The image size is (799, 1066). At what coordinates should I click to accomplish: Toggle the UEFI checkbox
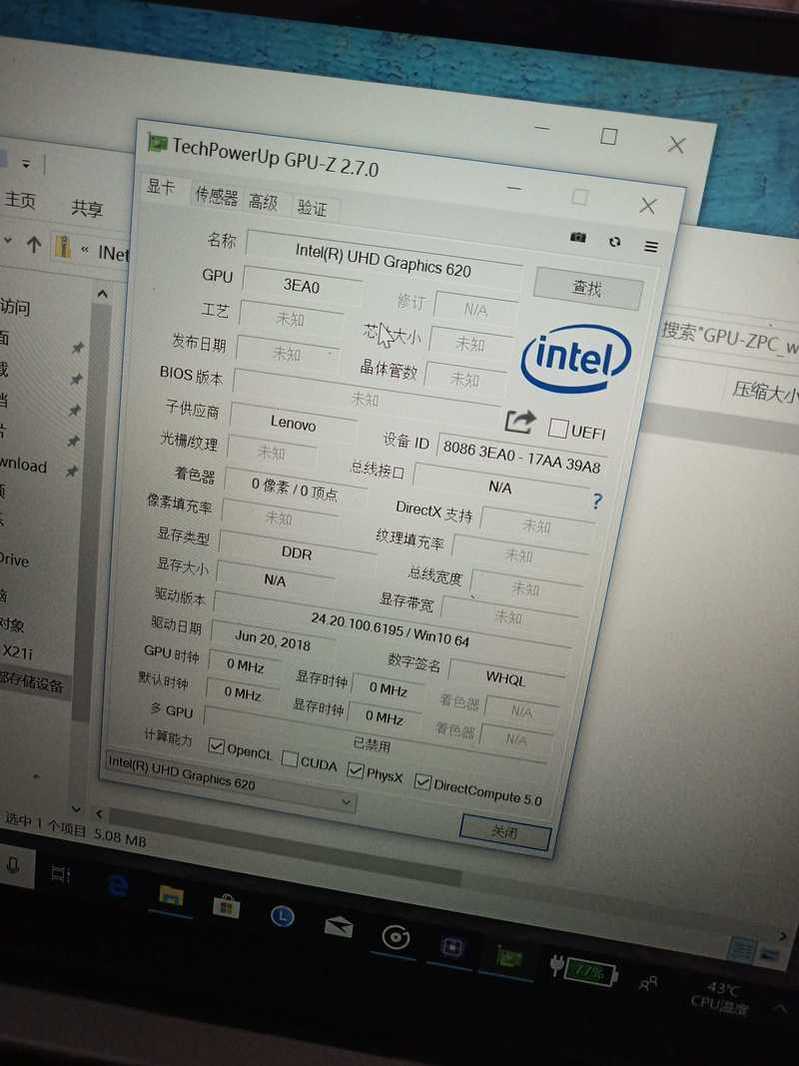coord(557,429)
